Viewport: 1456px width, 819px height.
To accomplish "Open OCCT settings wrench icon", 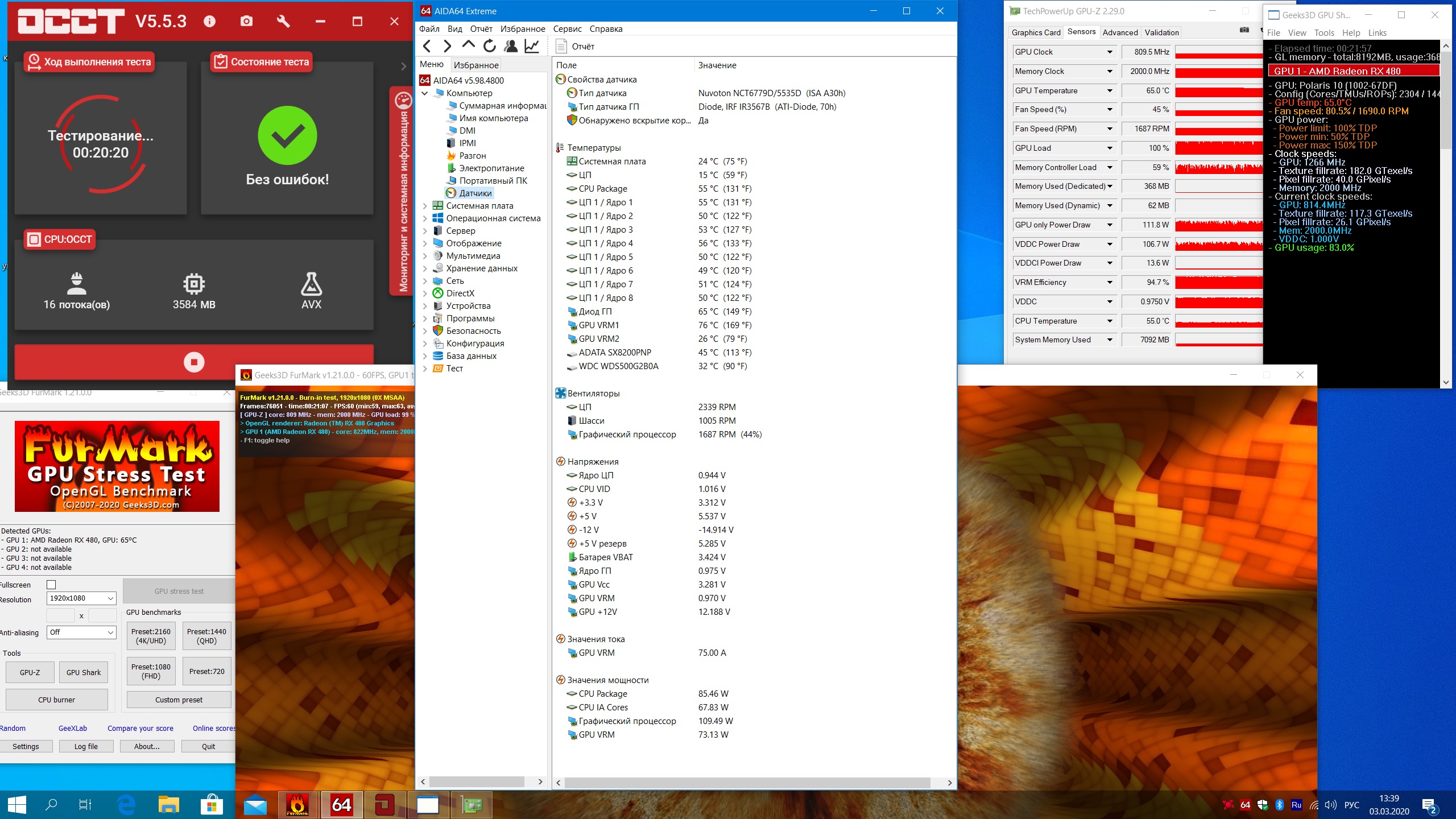I will point(283,22).
